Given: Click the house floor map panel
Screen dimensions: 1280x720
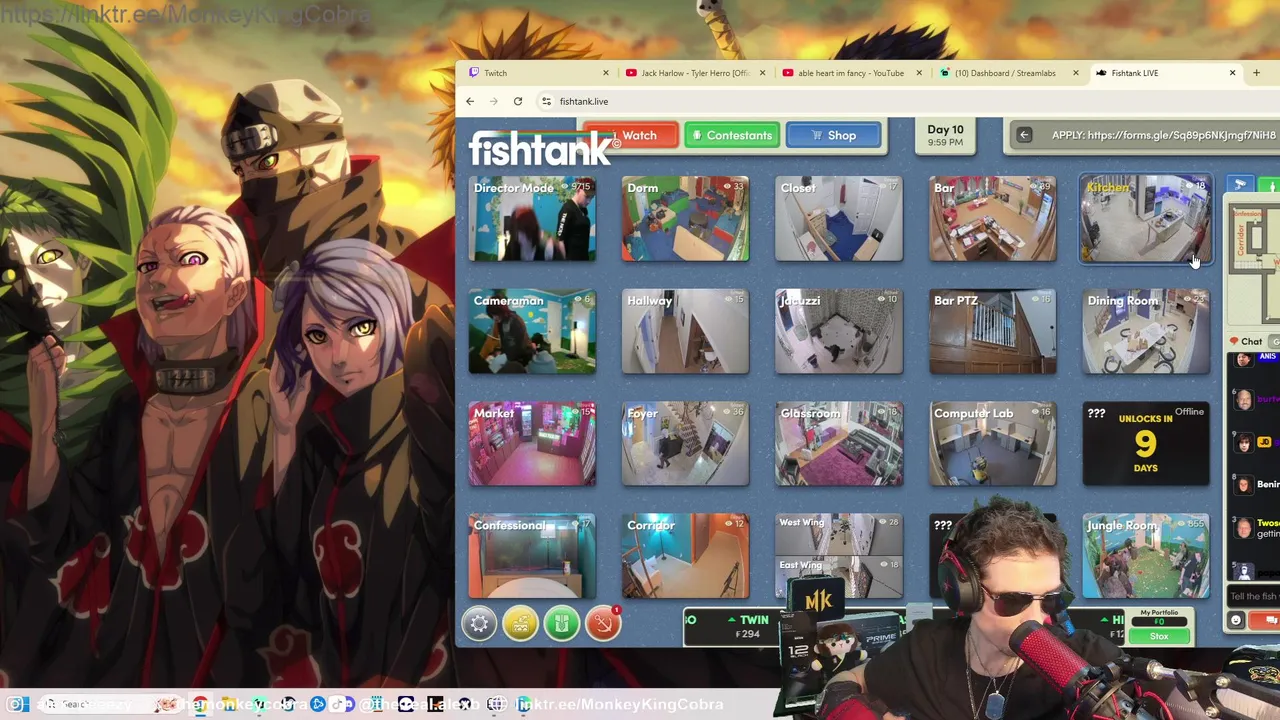Looking at the screenshot, I should [x=1255, y=262].
